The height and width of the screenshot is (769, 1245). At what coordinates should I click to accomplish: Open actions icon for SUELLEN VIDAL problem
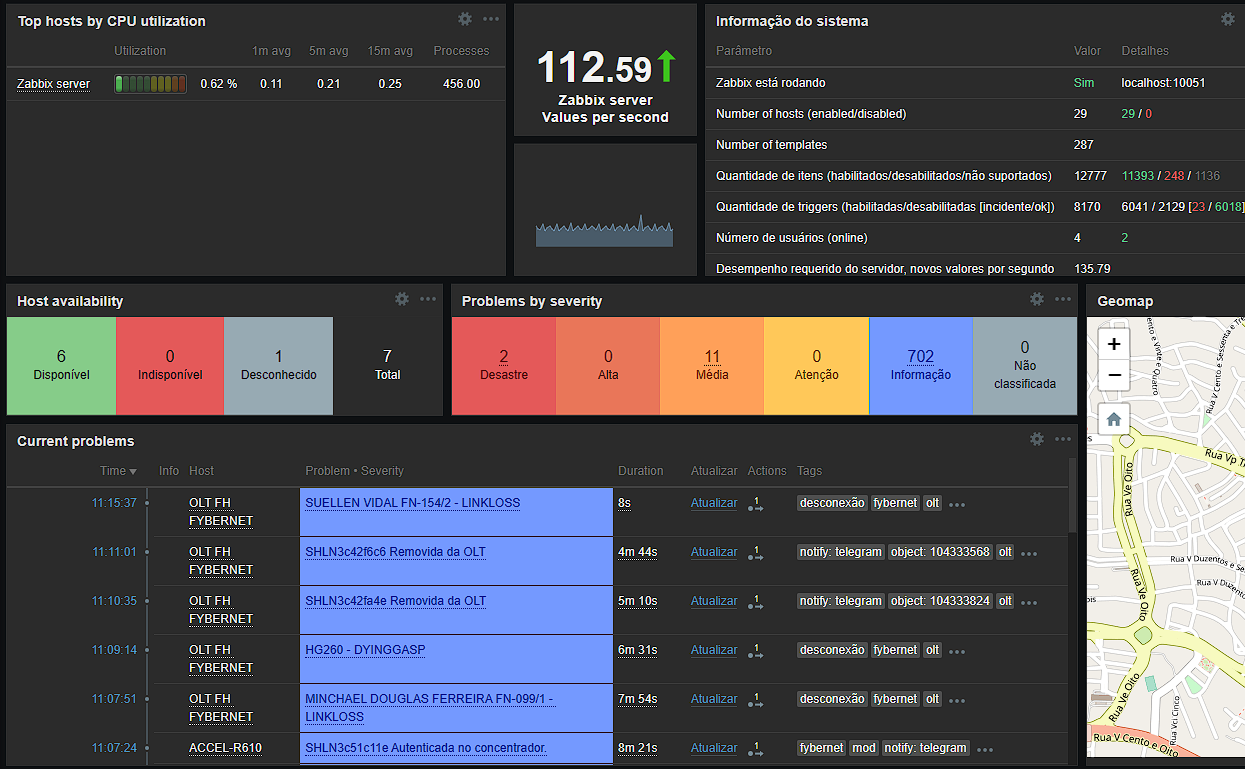point(755,504)
